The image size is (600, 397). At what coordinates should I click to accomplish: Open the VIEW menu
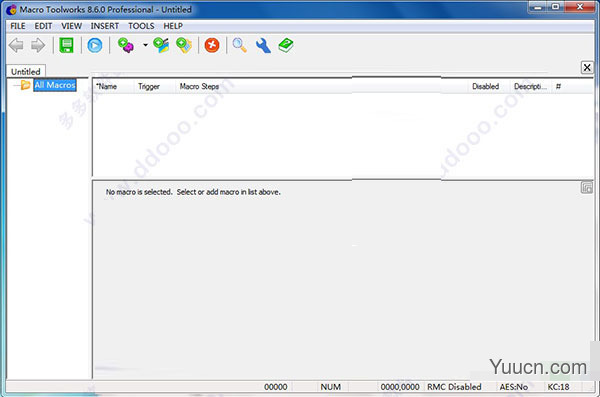point(71,26)
